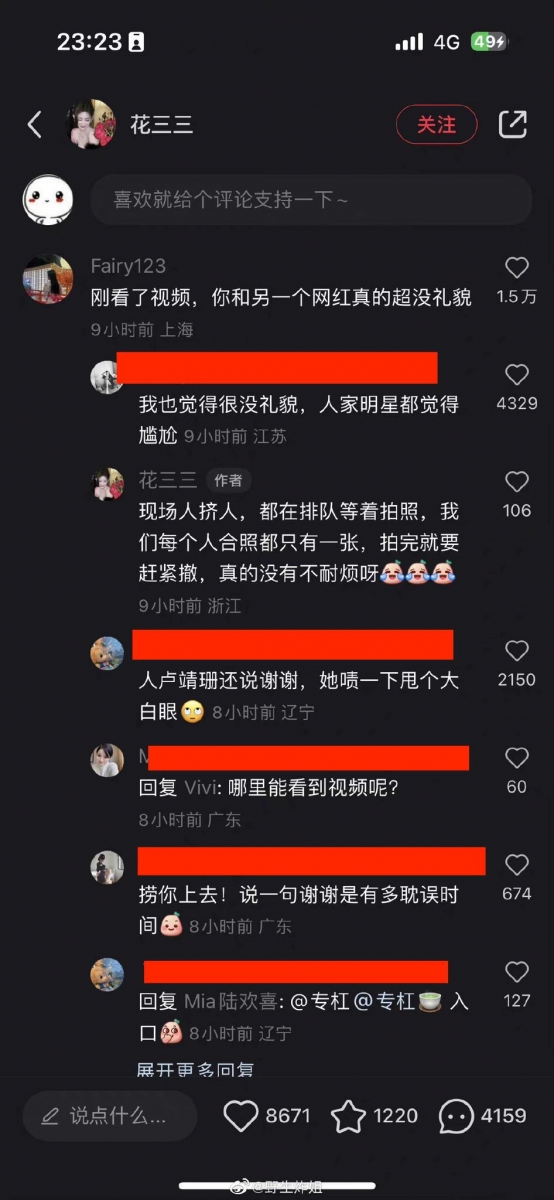Tap heart beside the 674-like reply
The width and height of the screenshot is (554, 1200).
(x=517, y=865)
